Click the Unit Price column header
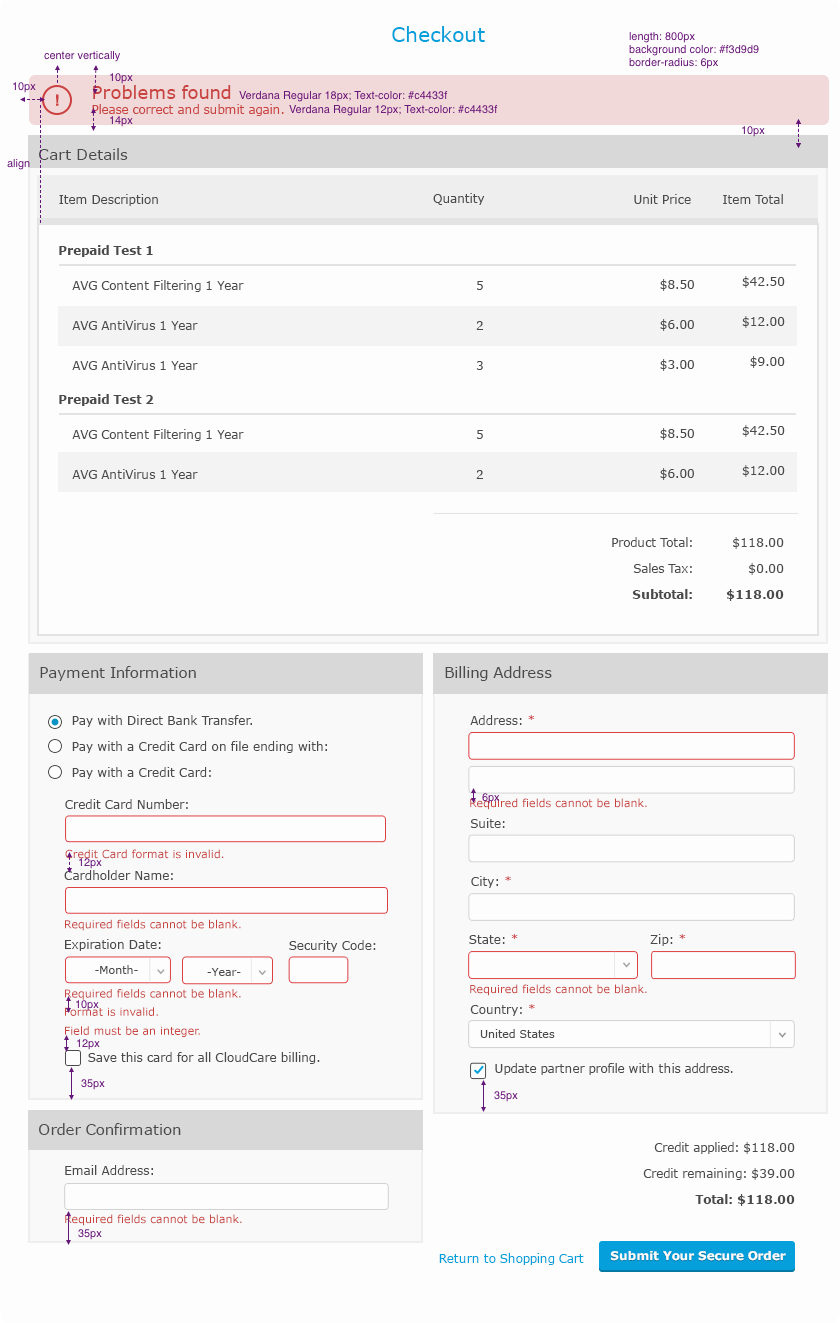840x1323 pixels. pyautogui.click(x=662, y=200)
